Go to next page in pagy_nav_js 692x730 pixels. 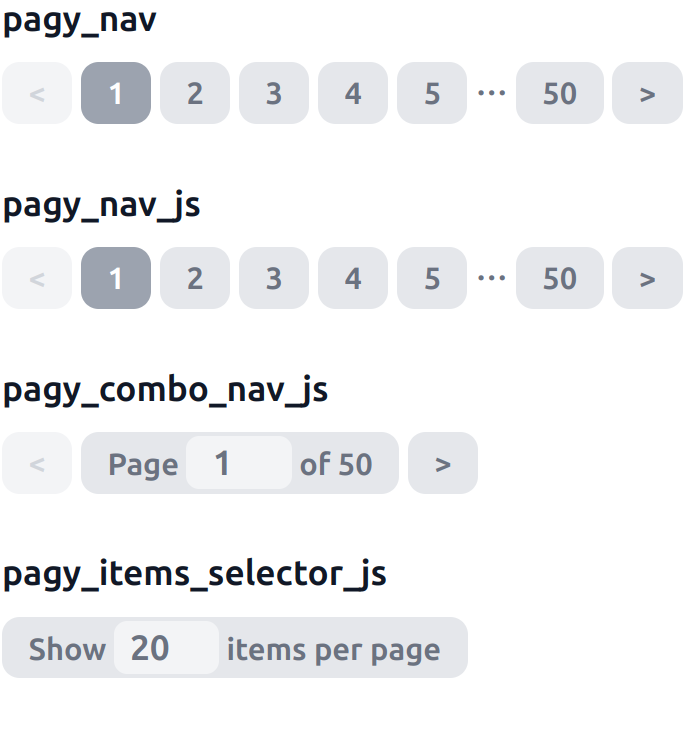pos(647,278)
